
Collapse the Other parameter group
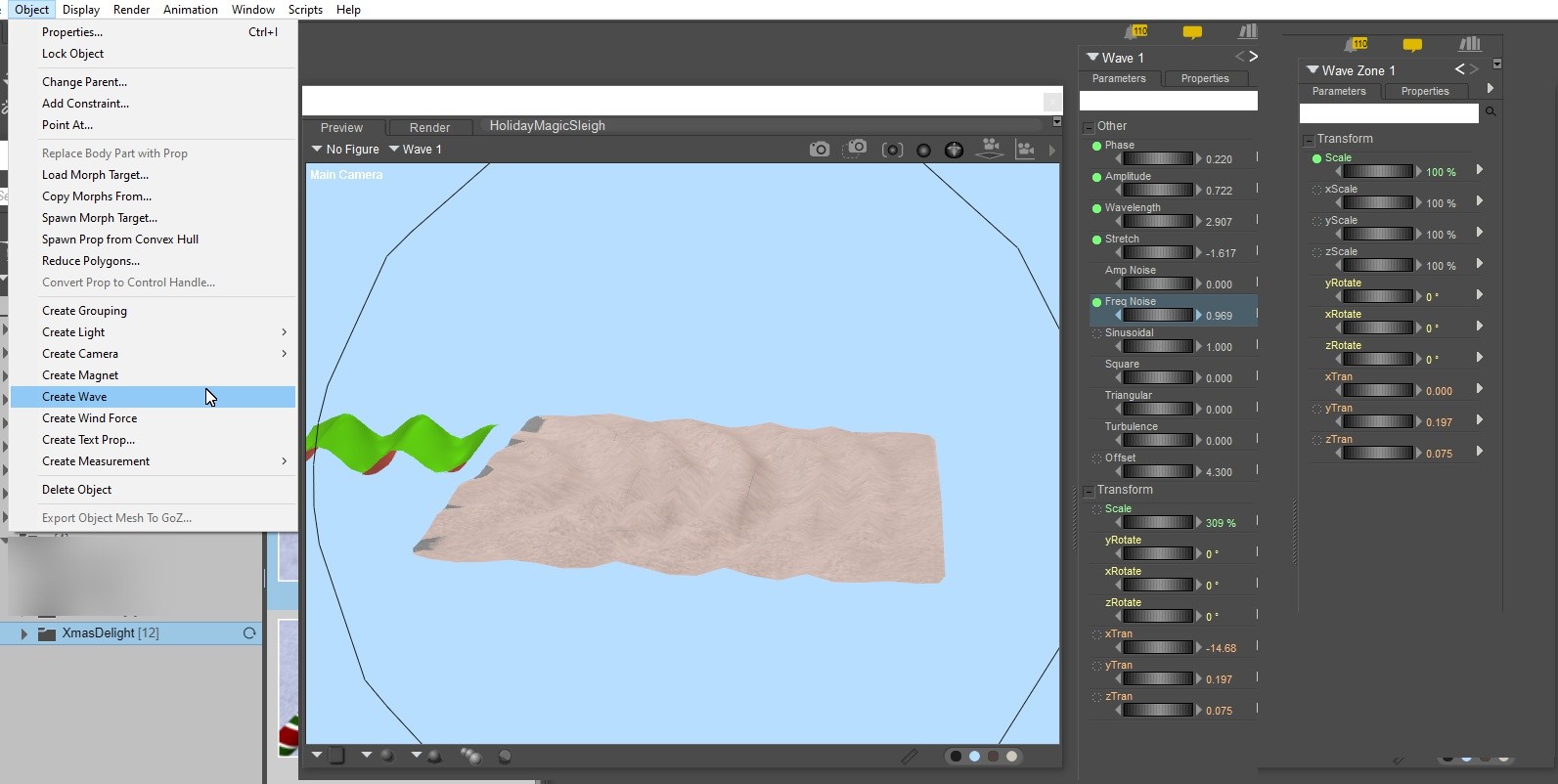(1088, 127)
